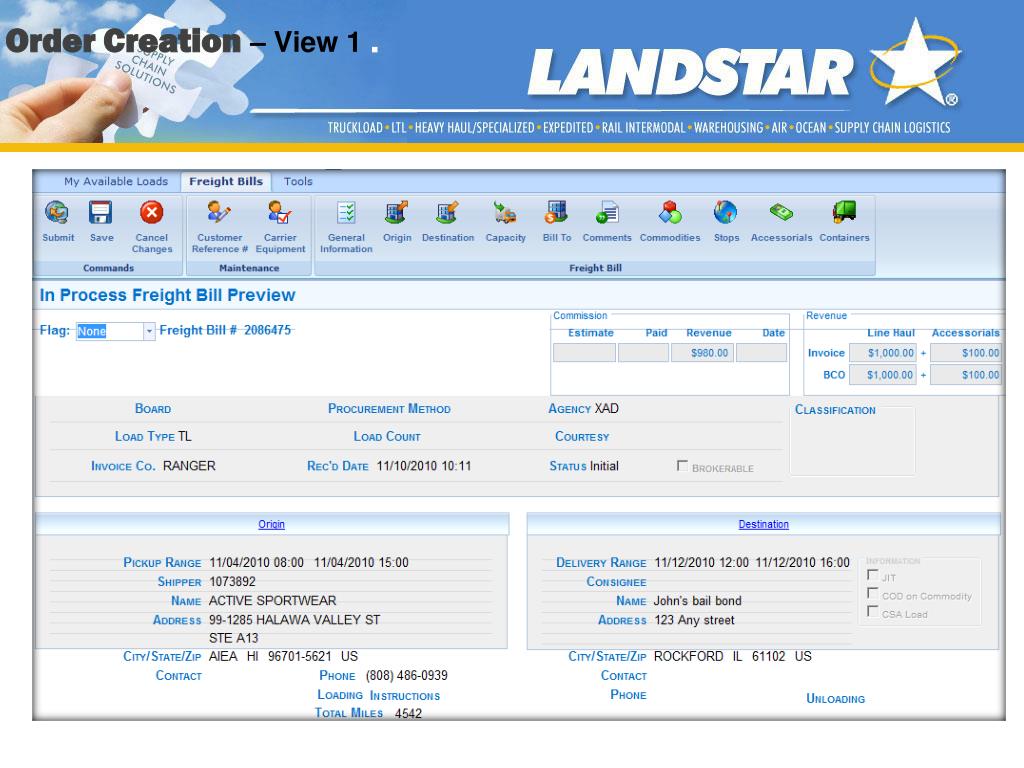
Task: Click the Cancel Changes red X icon
Action: (152, 213)
